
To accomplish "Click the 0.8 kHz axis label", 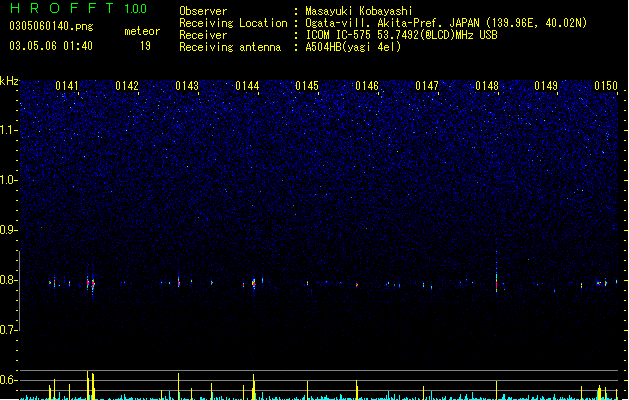I will (x=9, y=280).
